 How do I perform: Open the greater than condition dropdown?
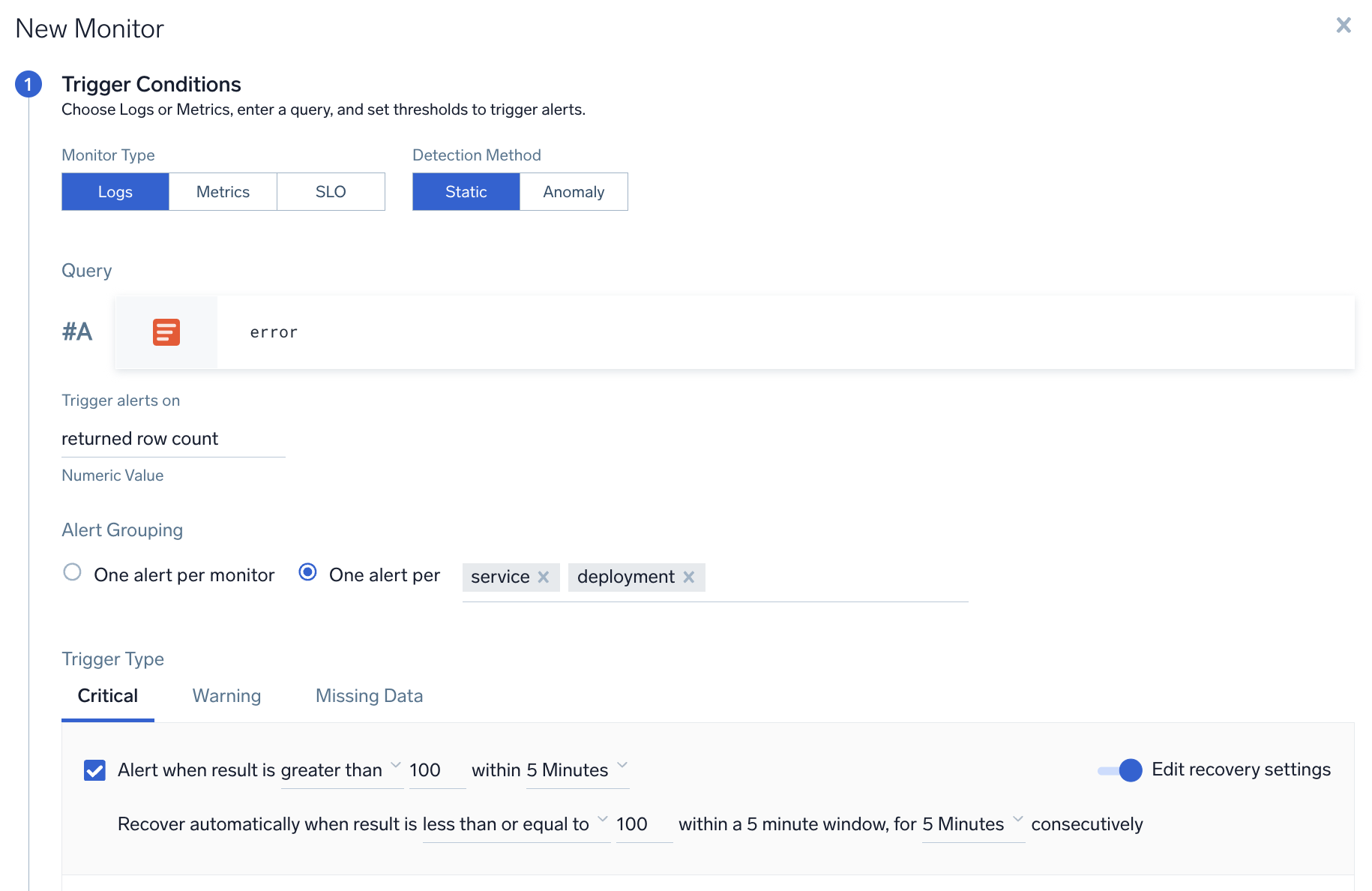point(342,770)
